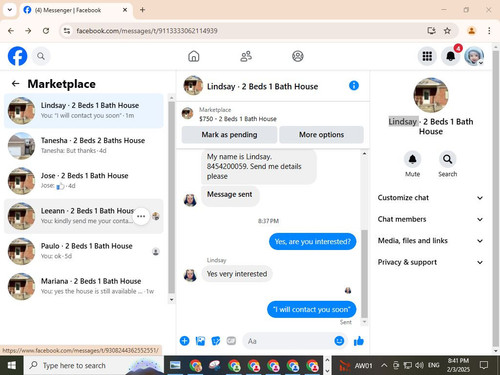Screen dimensions: 500x375
Task: View site information icon in address bar
Action: [67, 31]
